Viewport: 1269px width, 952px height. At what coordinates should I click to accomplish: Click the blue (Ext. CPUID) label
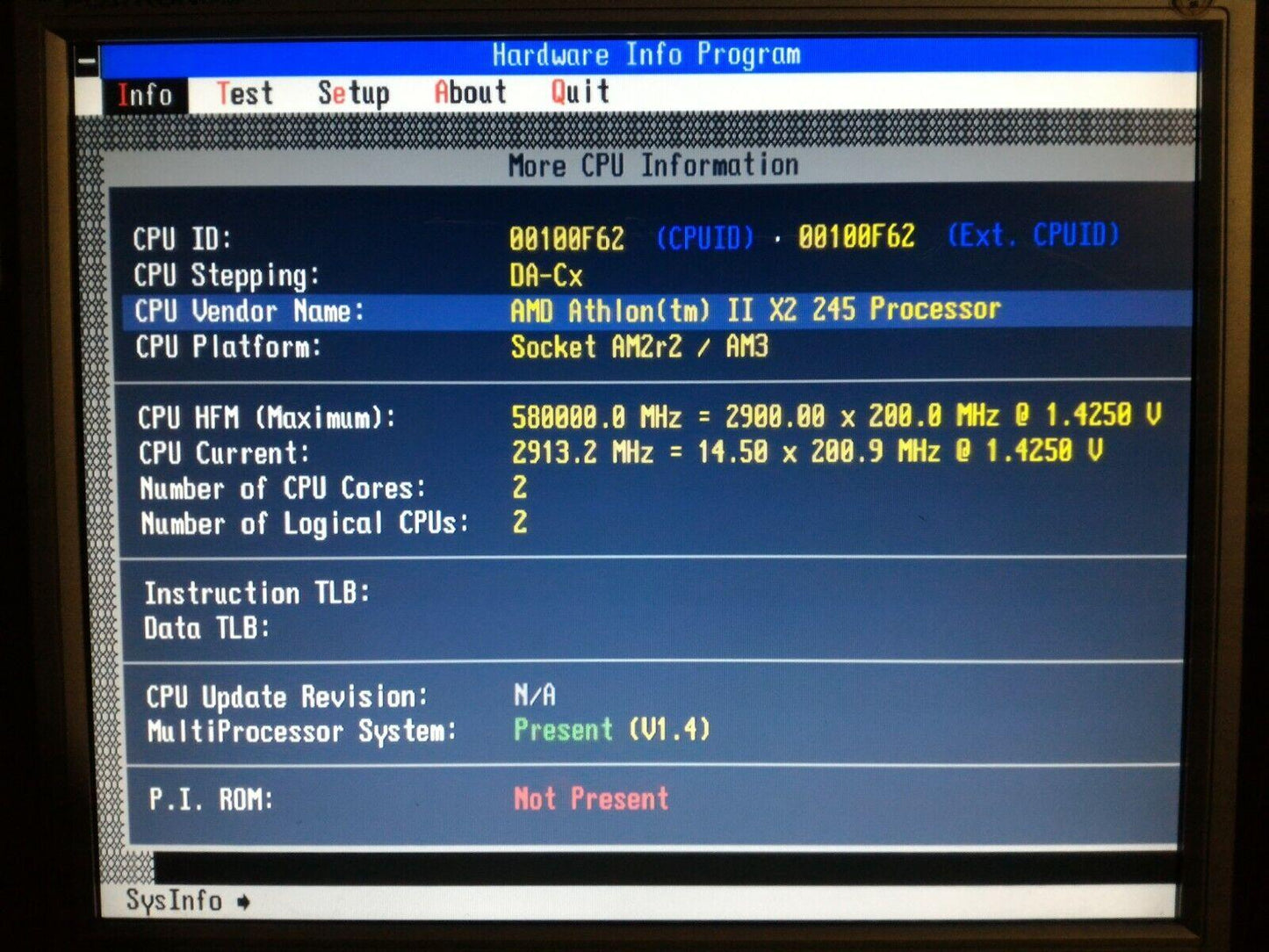(1033, 234)
